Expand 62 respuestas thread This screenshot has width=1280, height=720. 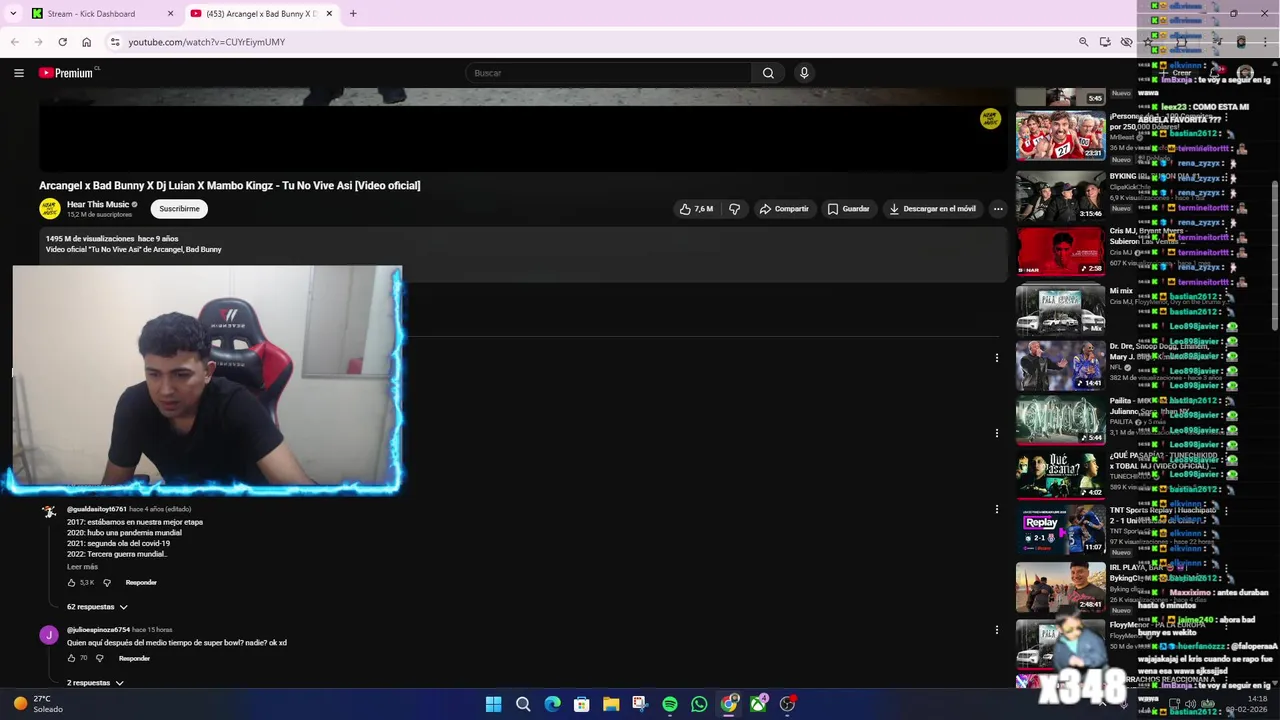pyautogui.click(x=97, y=607)
